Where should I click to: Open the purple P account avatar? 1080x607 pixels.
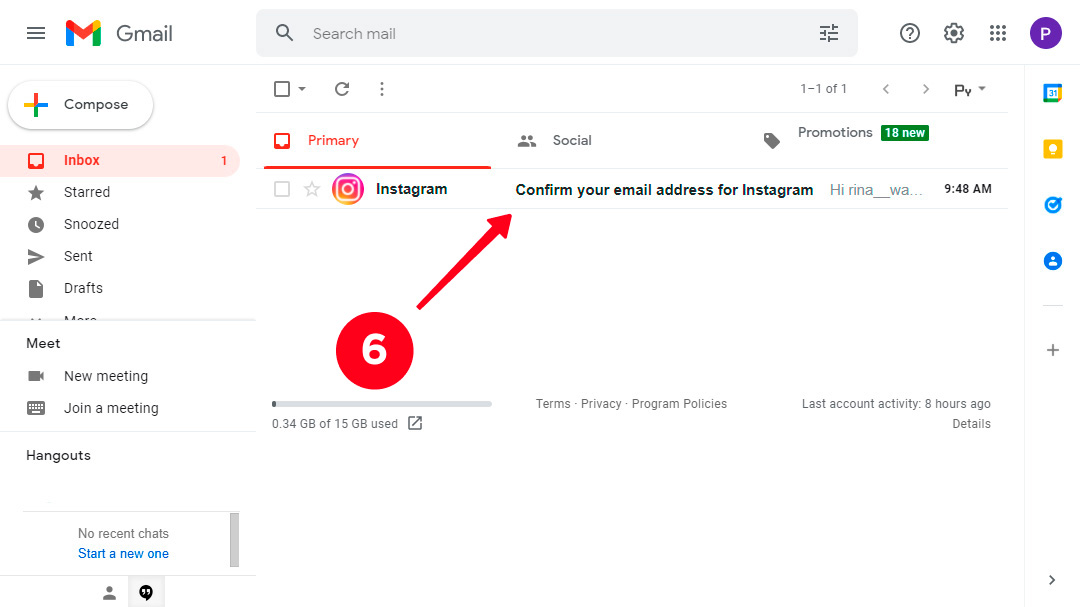point(1046,33)
